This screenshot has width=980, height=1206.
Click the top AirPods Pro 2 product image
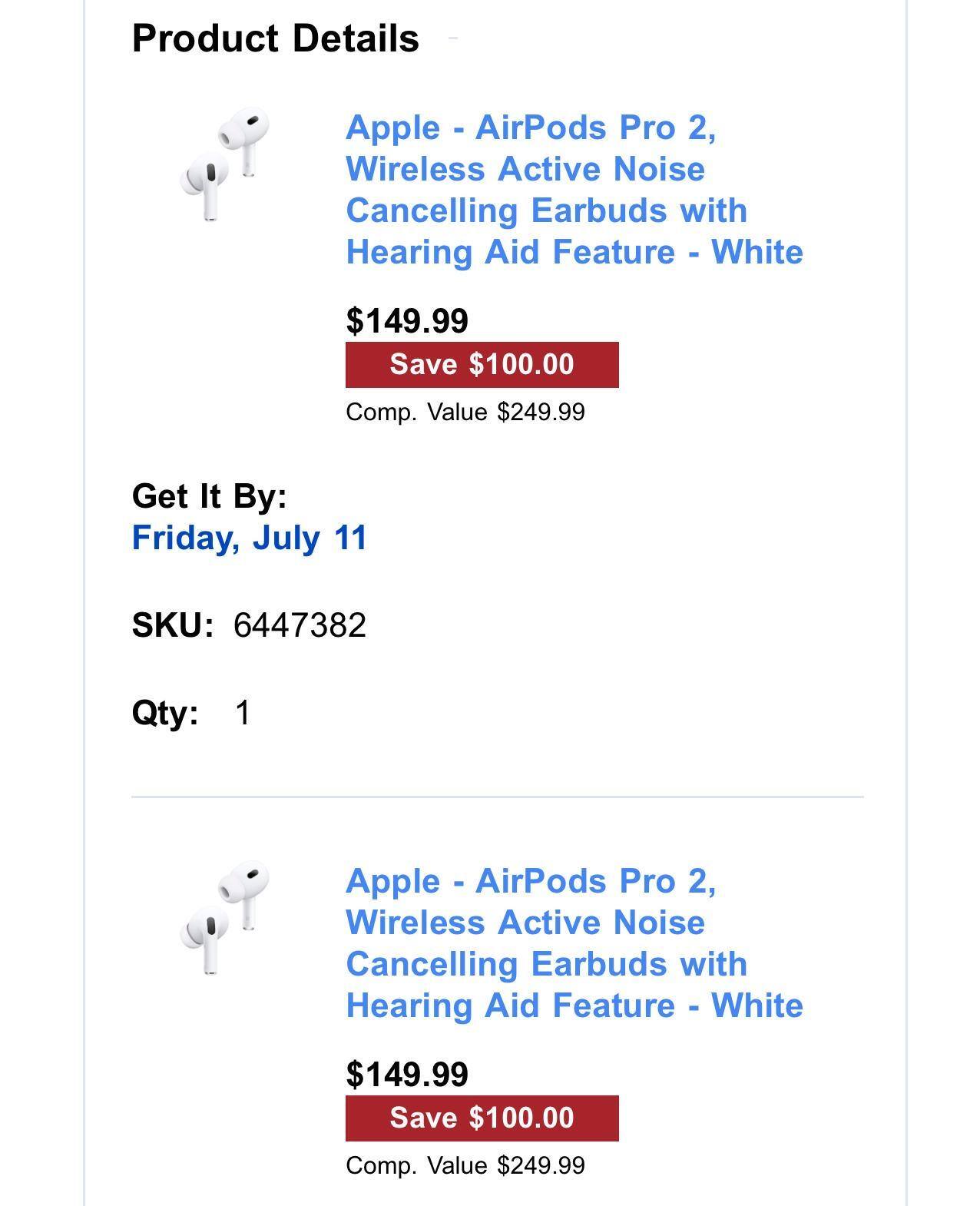point(225,164)
